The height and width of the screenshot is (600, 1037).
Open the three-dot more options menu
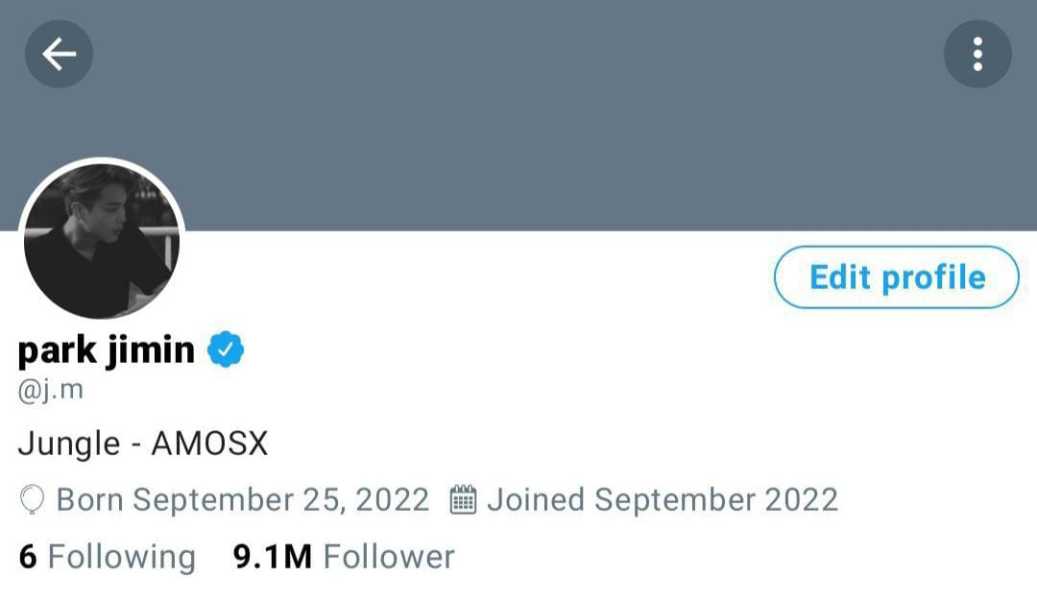[x=977, y=54]
